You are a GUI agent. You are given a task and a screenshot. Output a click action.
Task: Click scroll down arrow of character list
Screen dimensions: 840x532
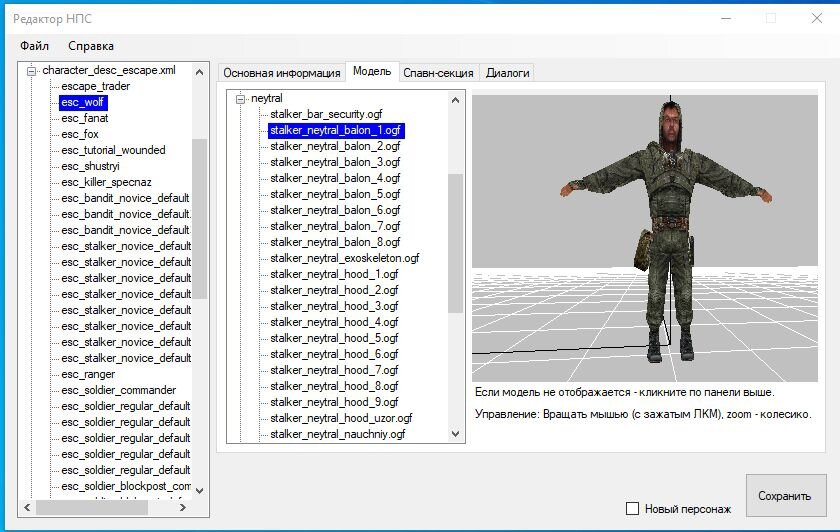199,489
